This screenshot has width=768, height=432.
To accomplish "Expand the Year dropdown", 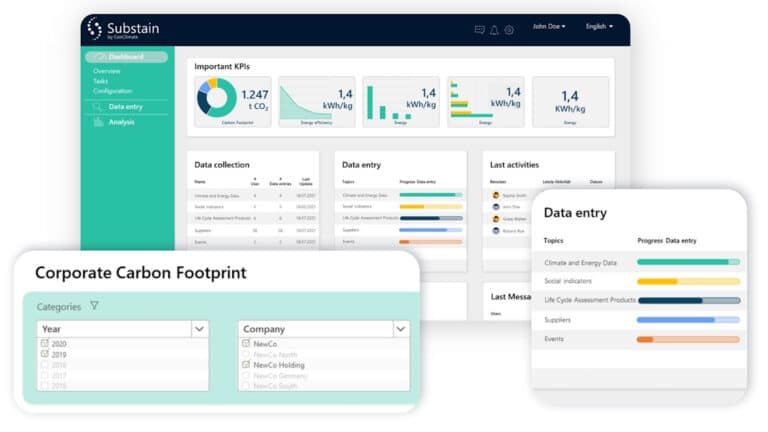I will point(200,328).
